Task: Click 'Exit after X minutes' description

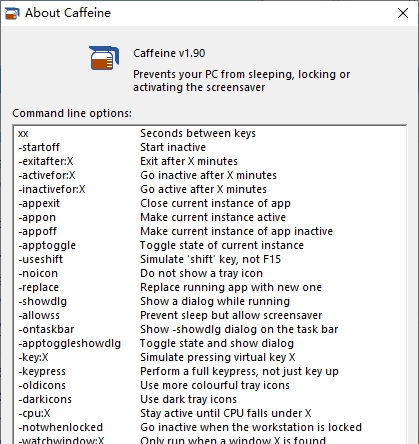Action: (189, 161)
